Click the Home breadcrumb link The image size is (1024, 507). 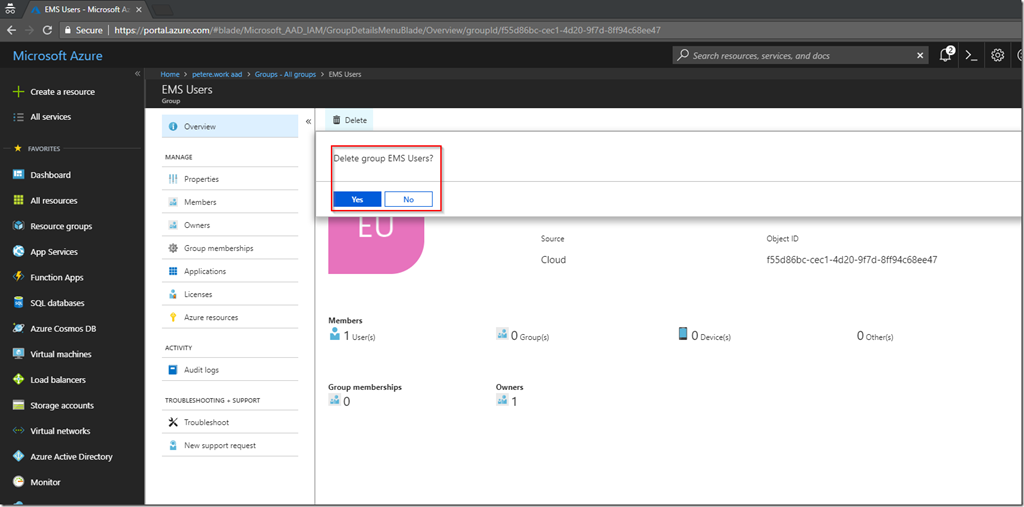pos(170,74)
